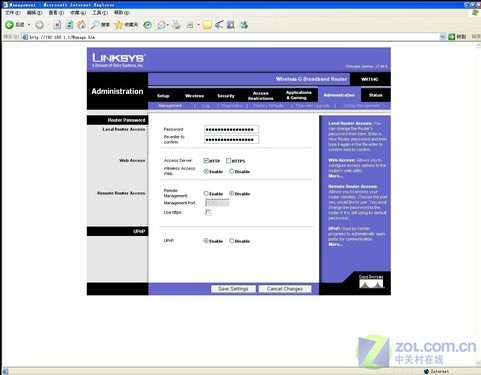The width and height of the screenshot is (481, 375).
Task: Click the yellow note icon in toolbar
Action: click(x=207, y=25)
